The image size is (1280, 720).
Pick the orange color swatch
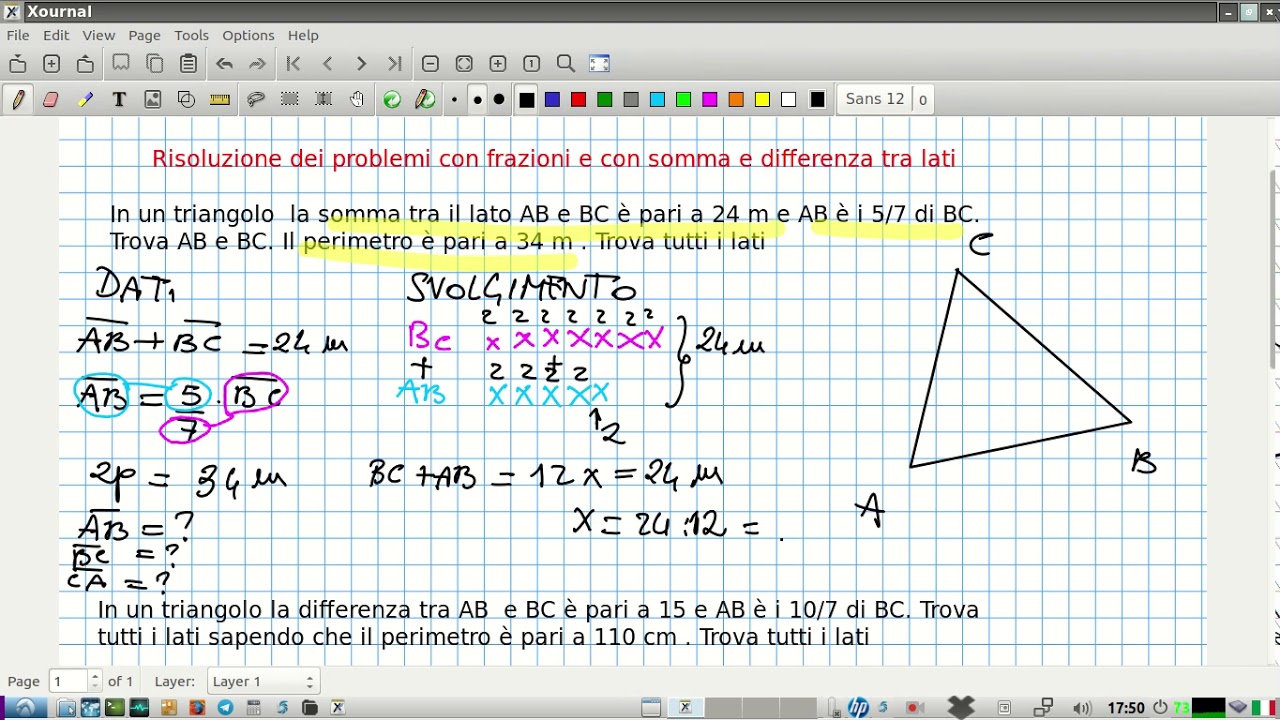pos(736,99)
